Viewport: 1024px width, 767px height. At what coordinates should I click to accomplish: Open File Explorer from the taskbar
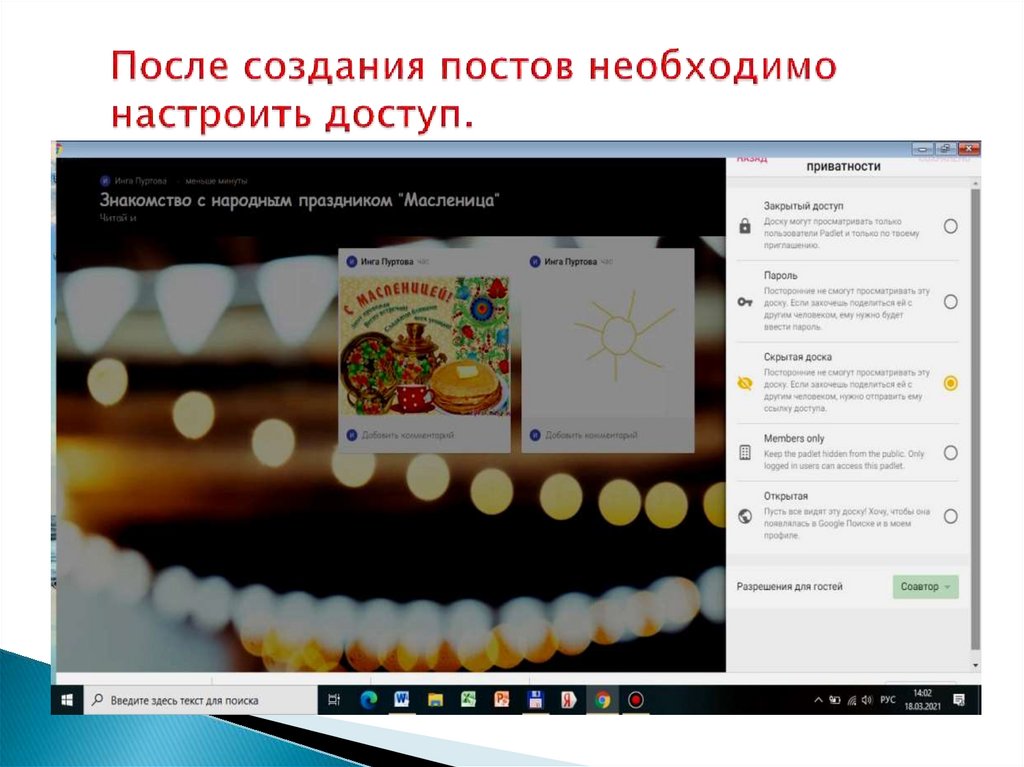point(435,700)
